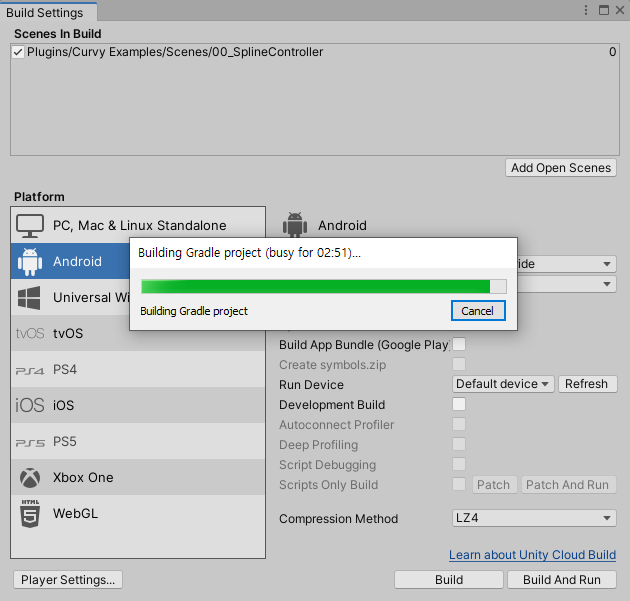Select the WebGL platform row
The height and width of the screenshot is (601, 630).
click(138, 513)
